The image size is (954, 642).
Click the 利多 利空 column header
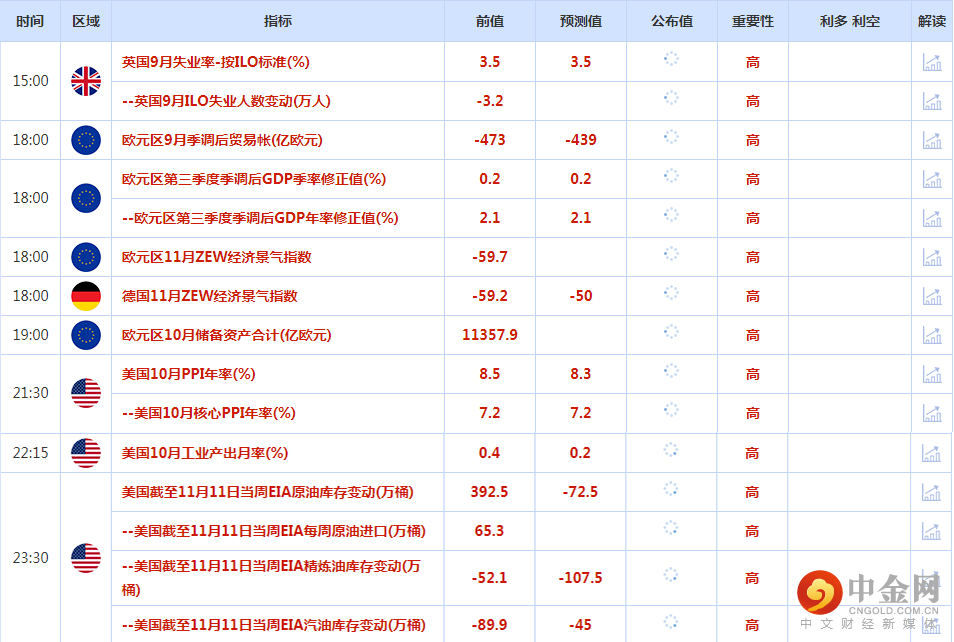[850, 21]
